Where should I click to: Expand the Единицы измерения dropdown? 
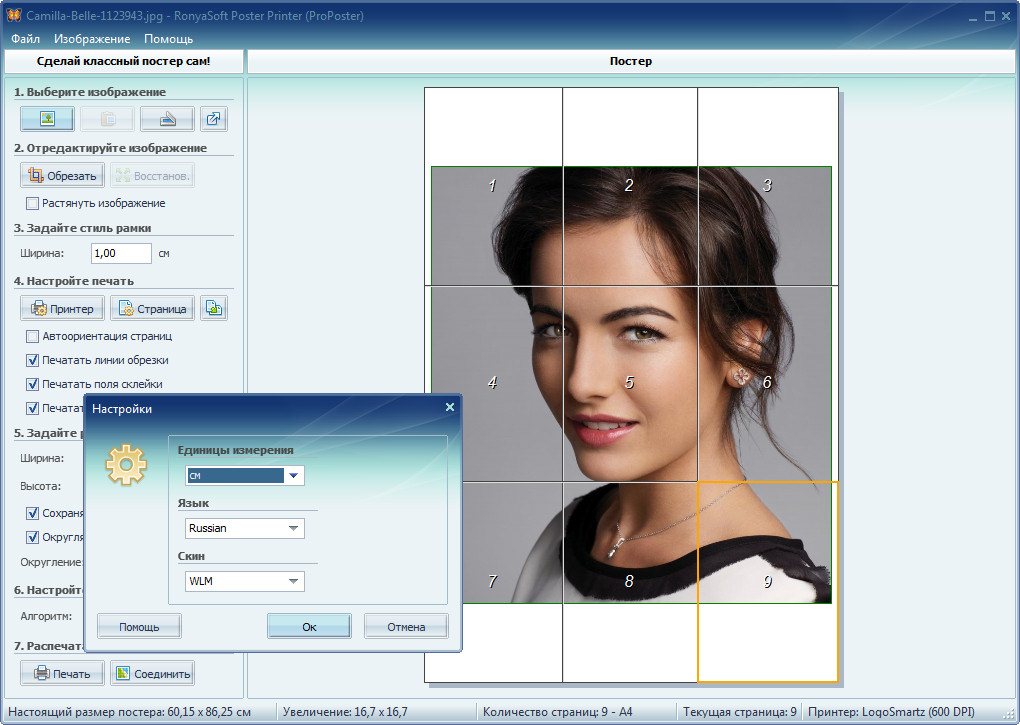[x=293, y=476]
